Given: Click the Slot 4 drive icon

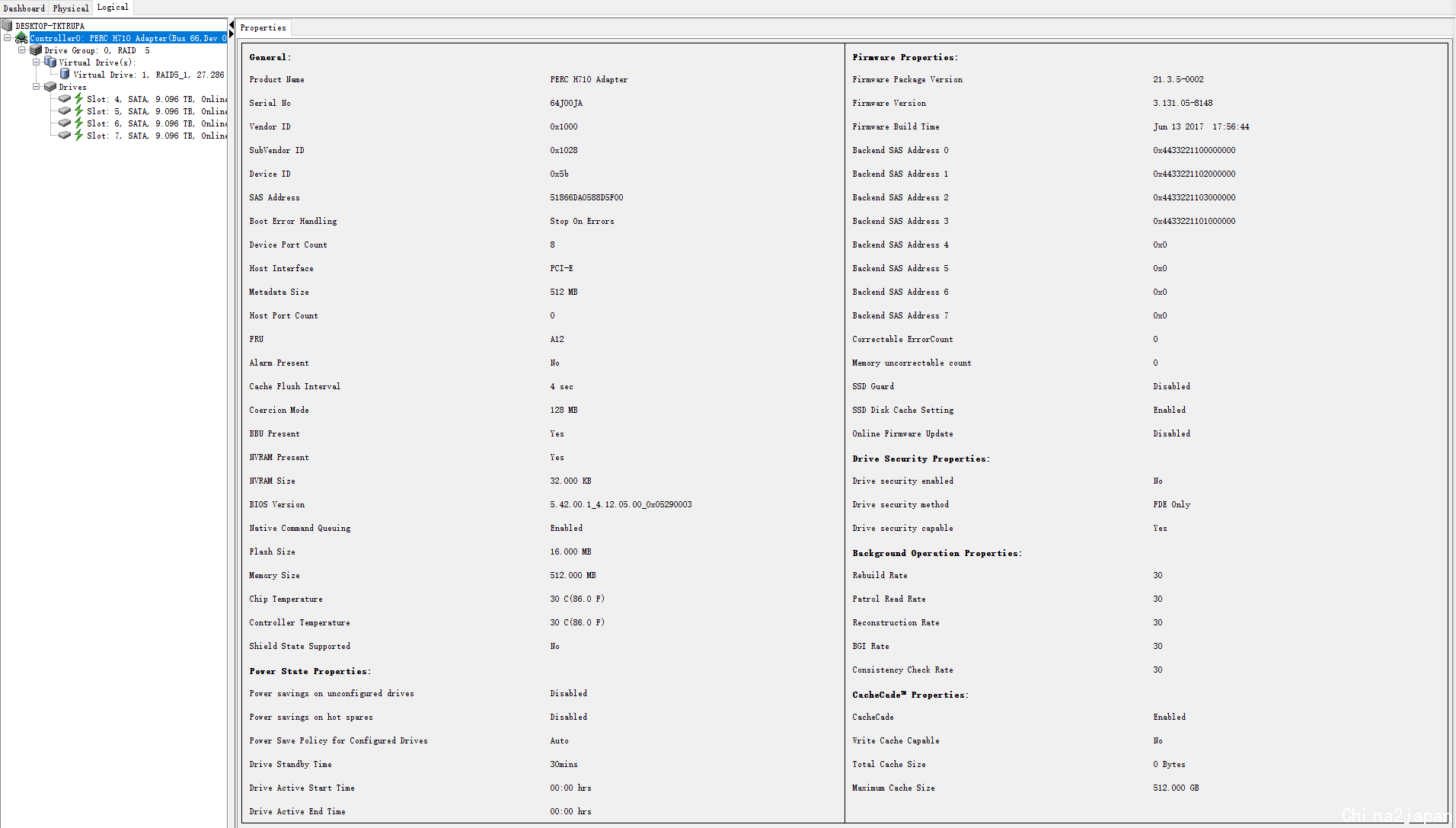Looking at the screenshot, I should tap(65, 99).
